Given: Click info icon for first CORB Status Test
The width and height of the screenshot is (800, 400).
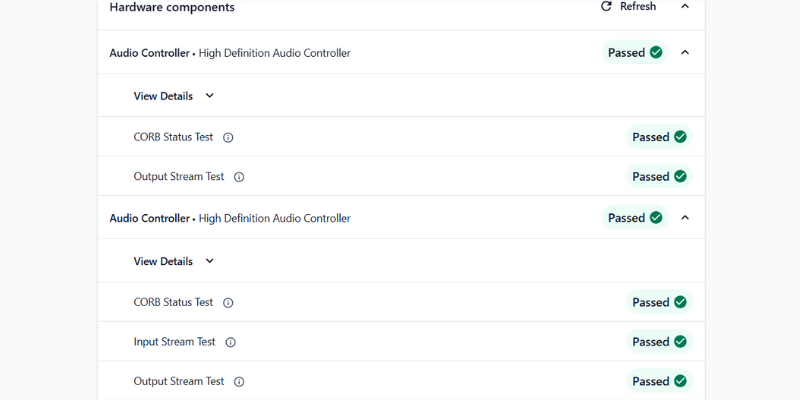Looking at the screenshot, I should click(x=228, y=137).
